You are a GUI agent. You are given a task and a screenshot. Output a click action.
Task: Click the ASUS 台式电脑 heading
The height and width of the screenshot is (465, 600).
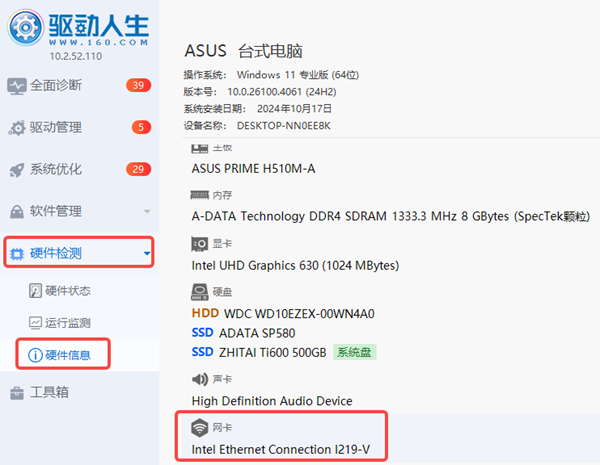coord(244,51)
